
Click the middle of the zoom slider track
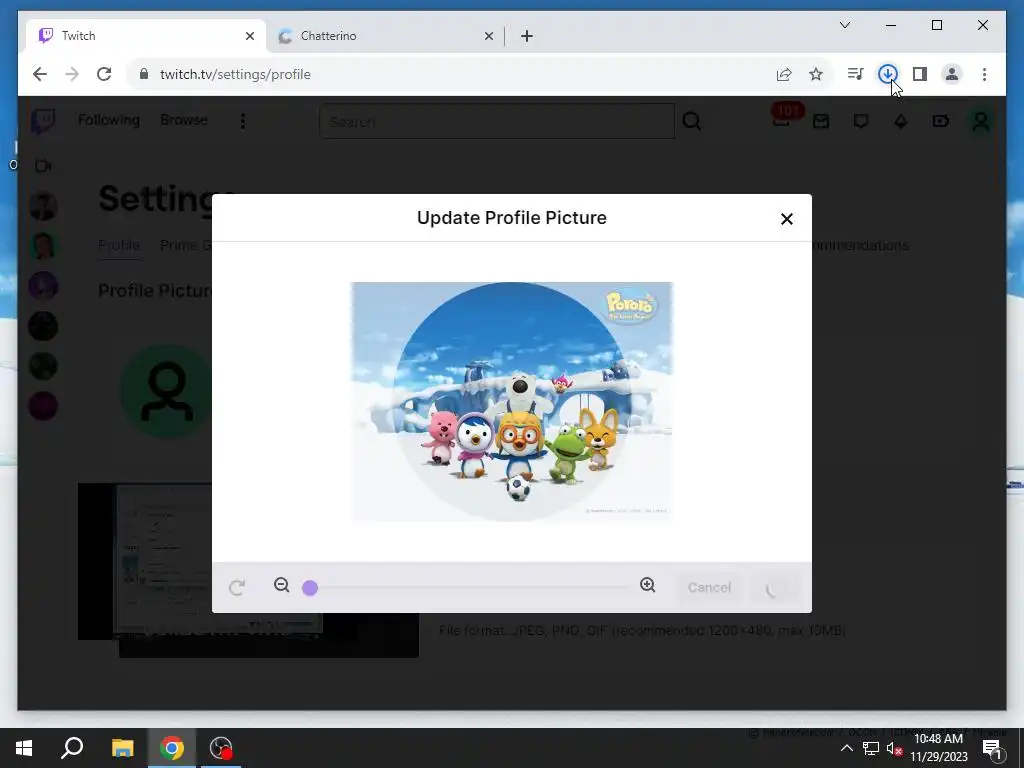469,587
